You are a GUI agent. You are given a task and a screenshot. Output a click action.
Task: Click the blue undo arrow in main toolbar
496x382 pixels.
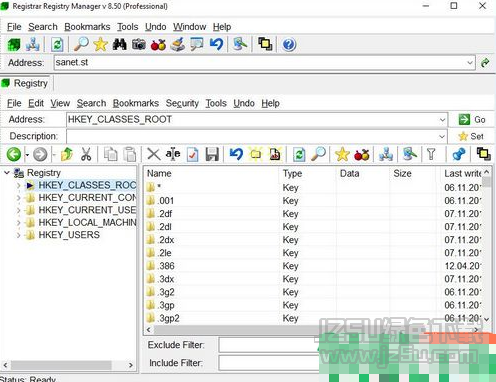point(216,44)
